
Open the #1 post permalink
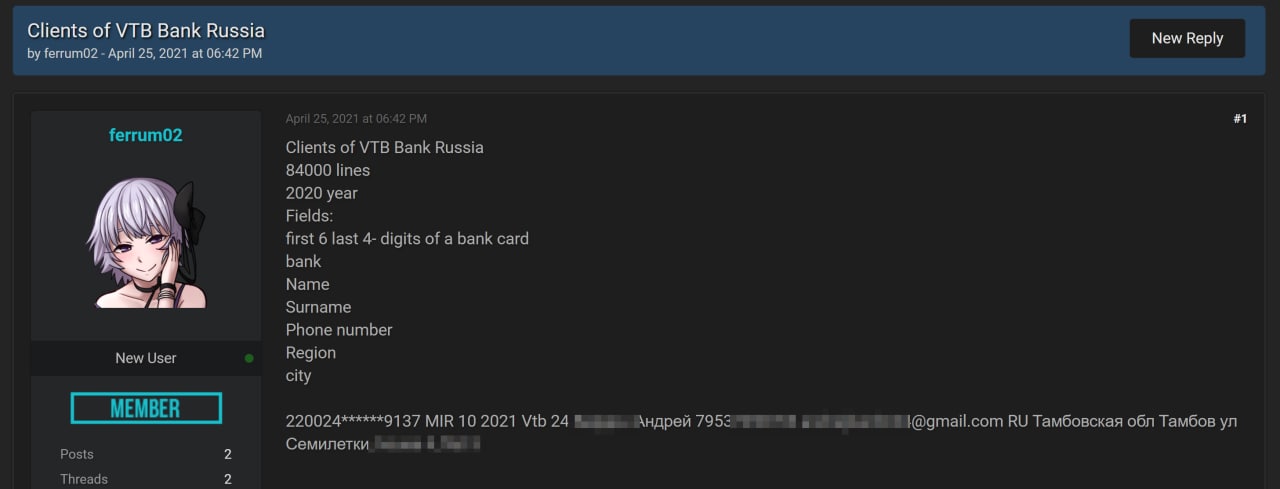[x=1240, y=119]
